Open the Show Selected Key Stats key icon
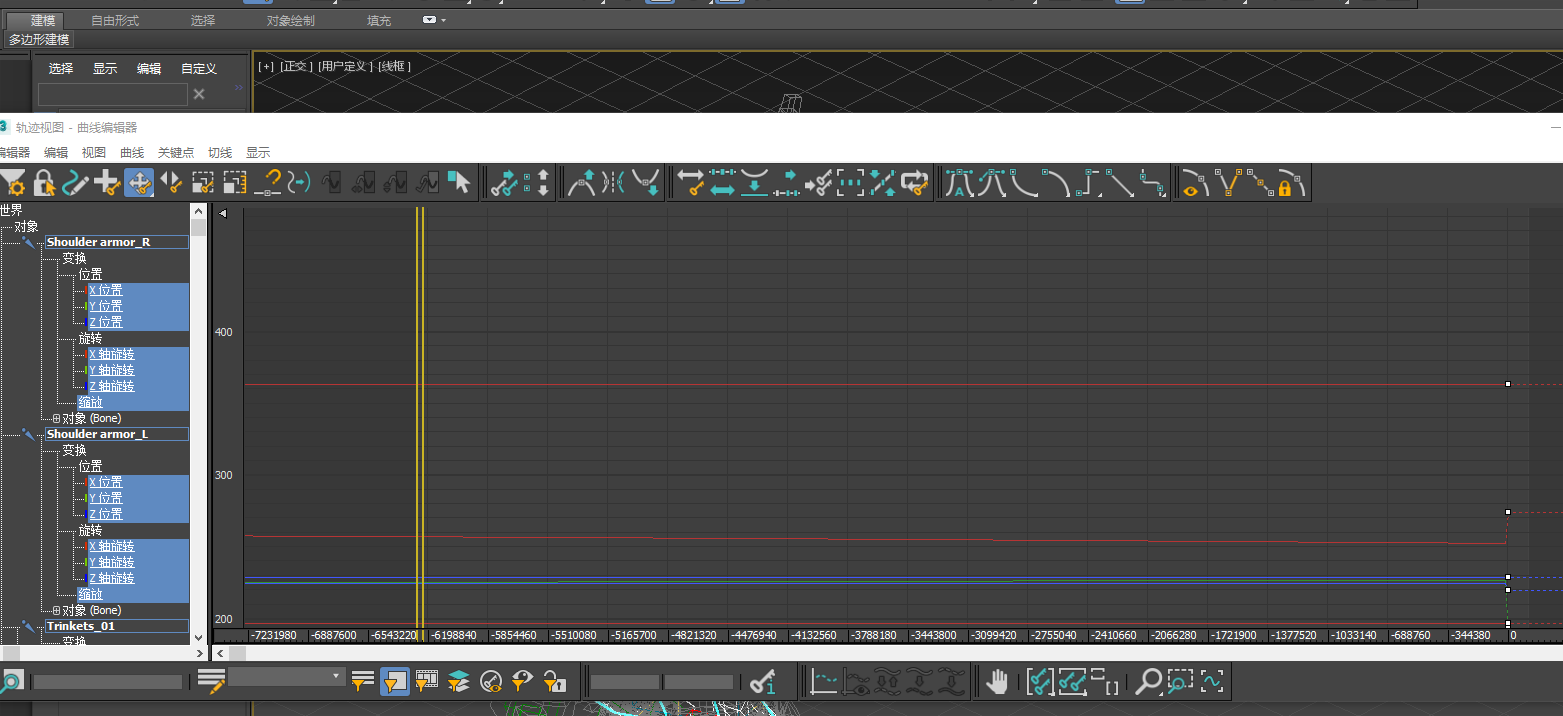 (x=763, y=682)
